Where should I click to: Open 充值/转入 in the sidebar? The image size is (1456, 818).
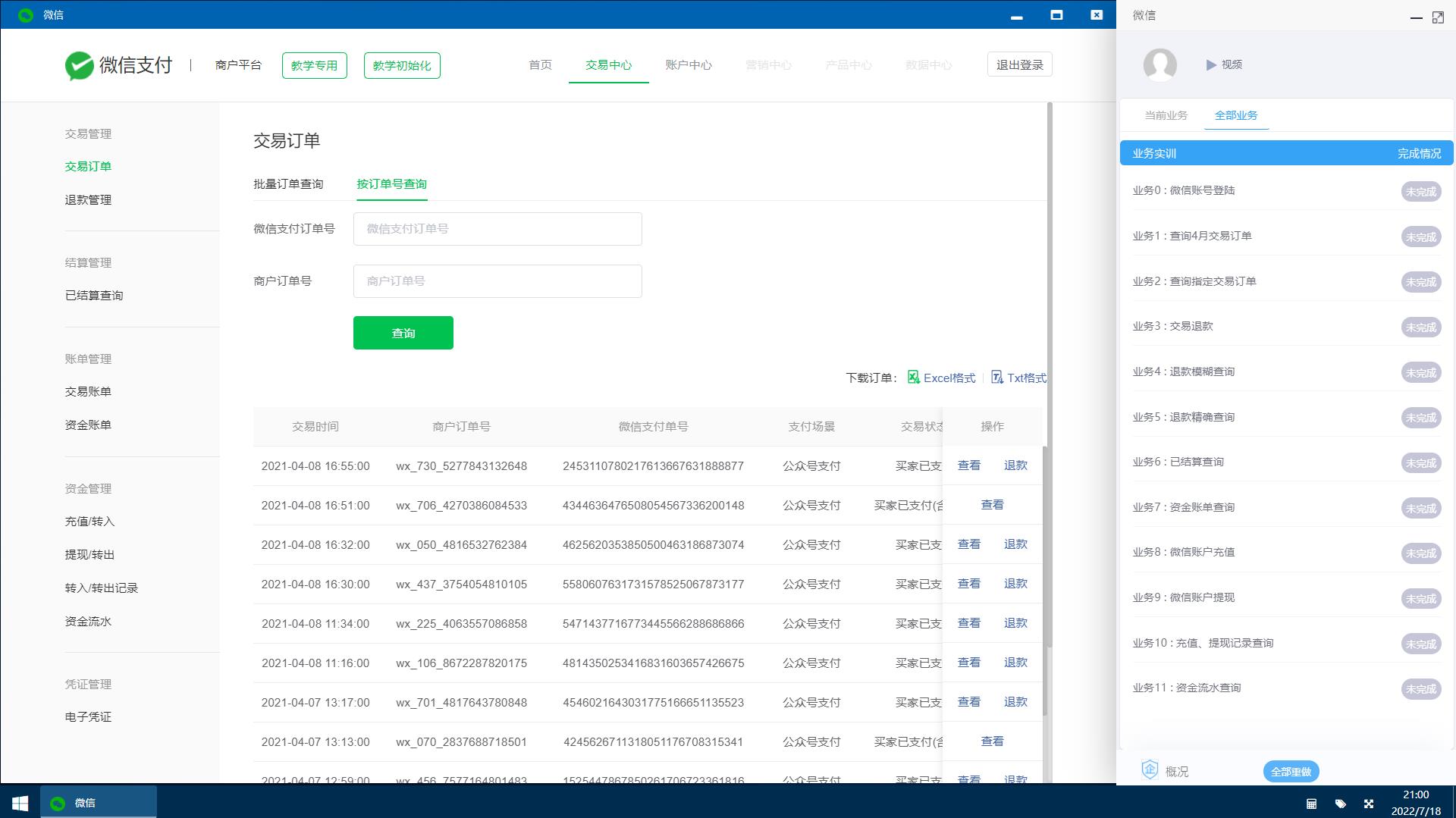click(x=89, y=522)
